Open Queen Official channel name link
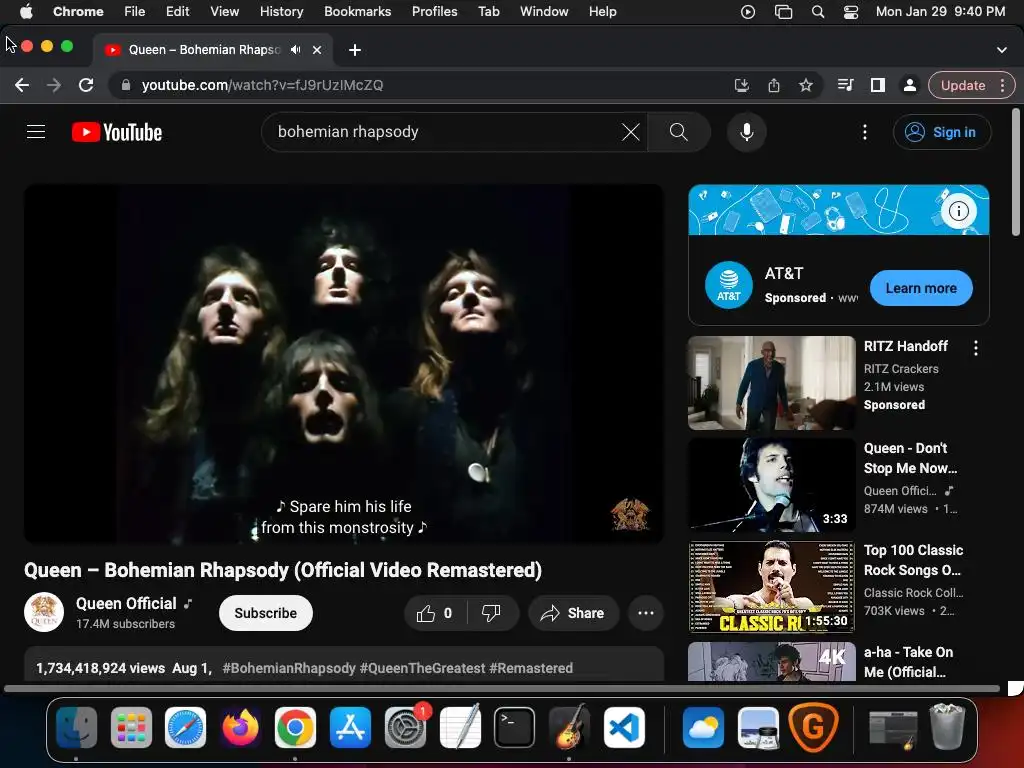Screen dimensions: 1024x768 [126, 603]
